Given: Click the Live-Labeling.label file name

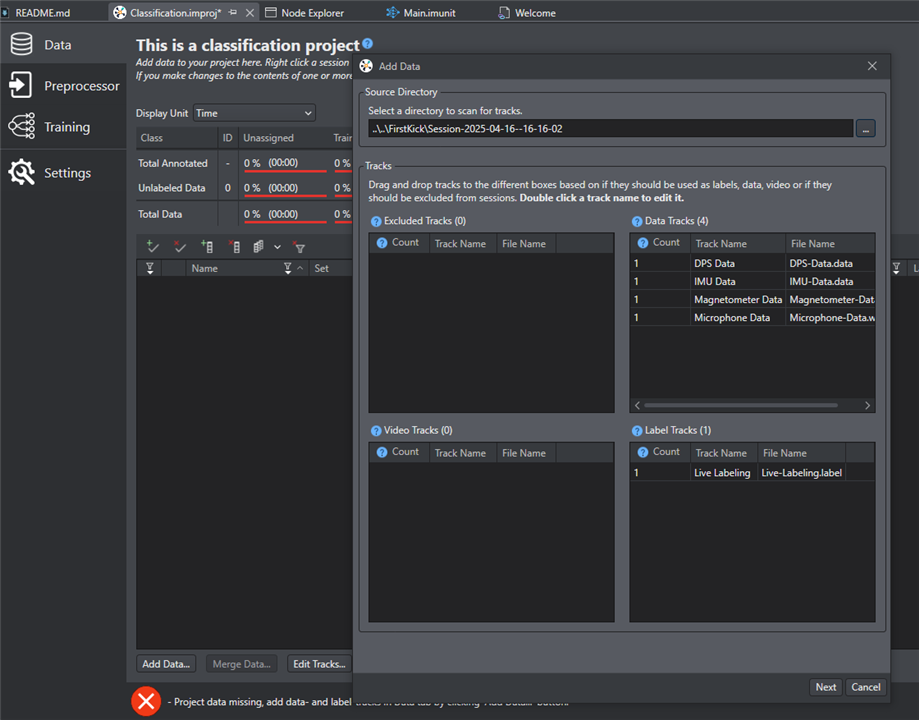Looking at the screenshot, I should 801,473.
